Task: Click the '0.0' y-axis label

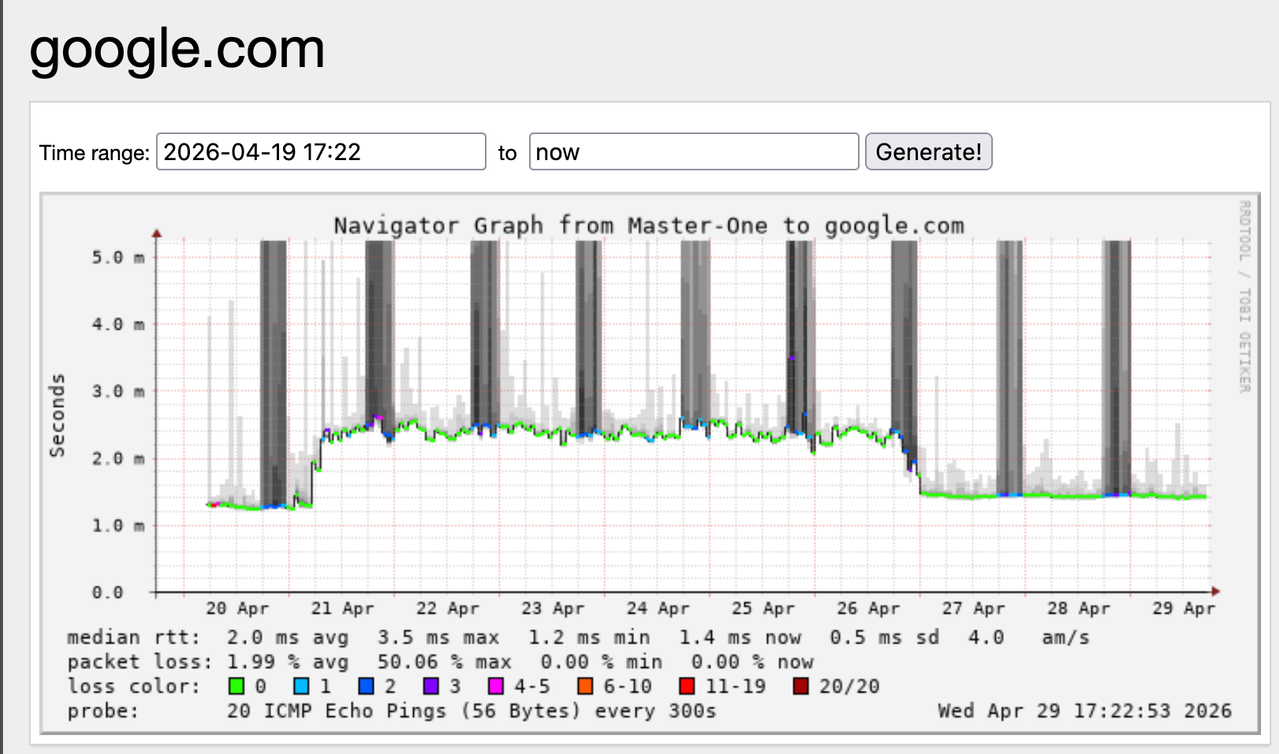Action: [x=107, y=592]
